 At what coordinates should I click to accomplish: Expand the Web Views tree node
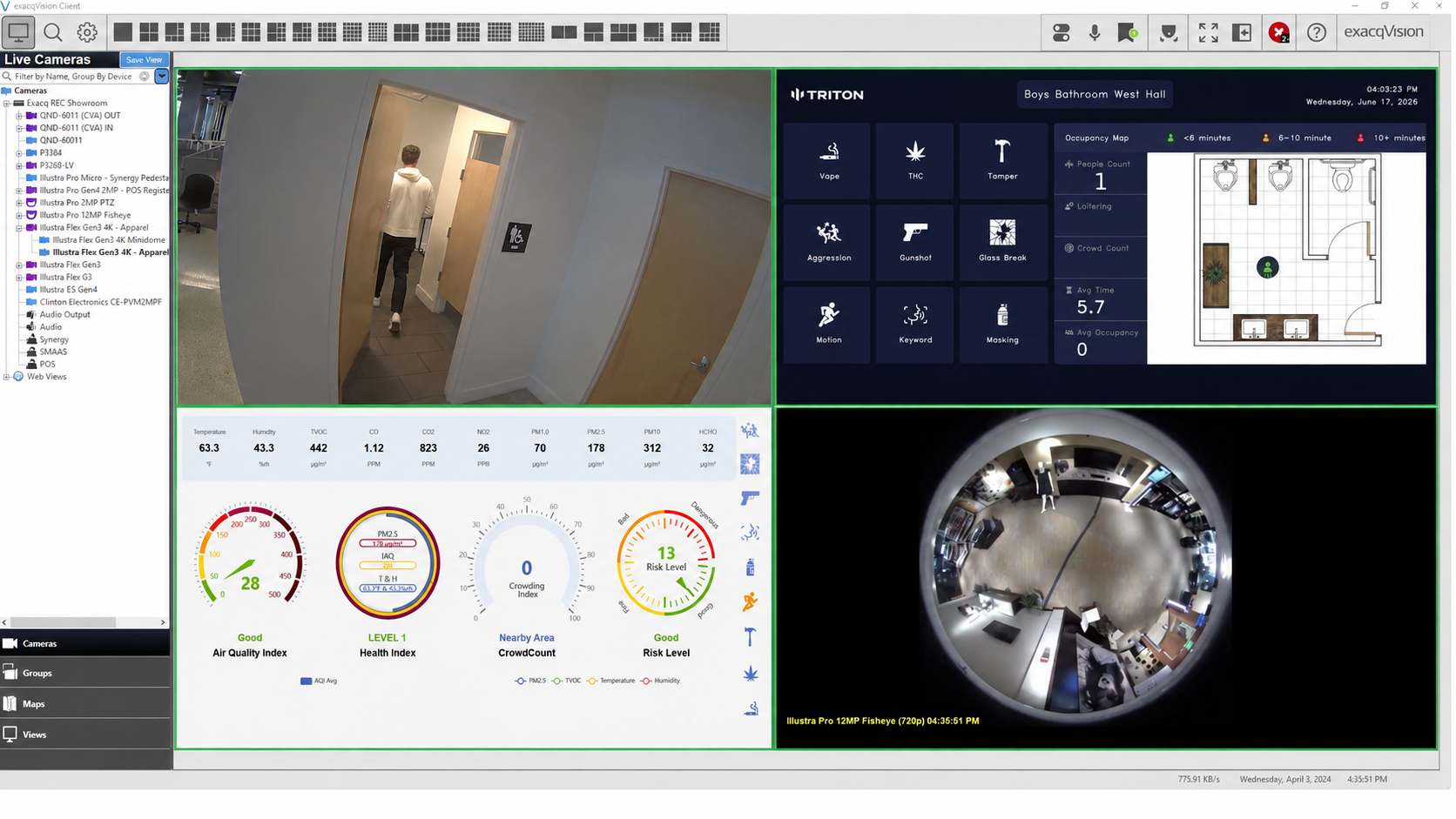pos(7,377)
